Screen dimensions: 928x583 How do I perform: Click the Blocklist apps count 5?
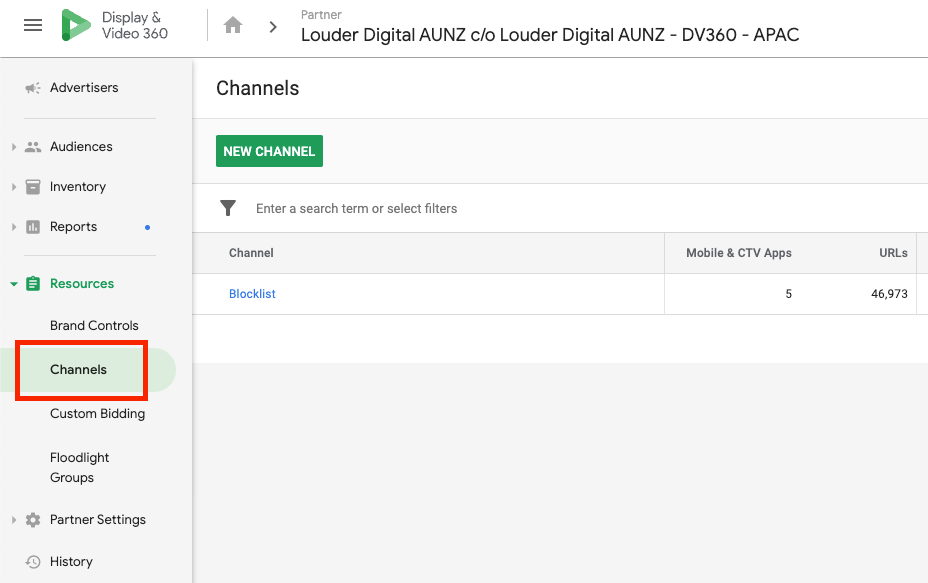(x=788, y=294)
